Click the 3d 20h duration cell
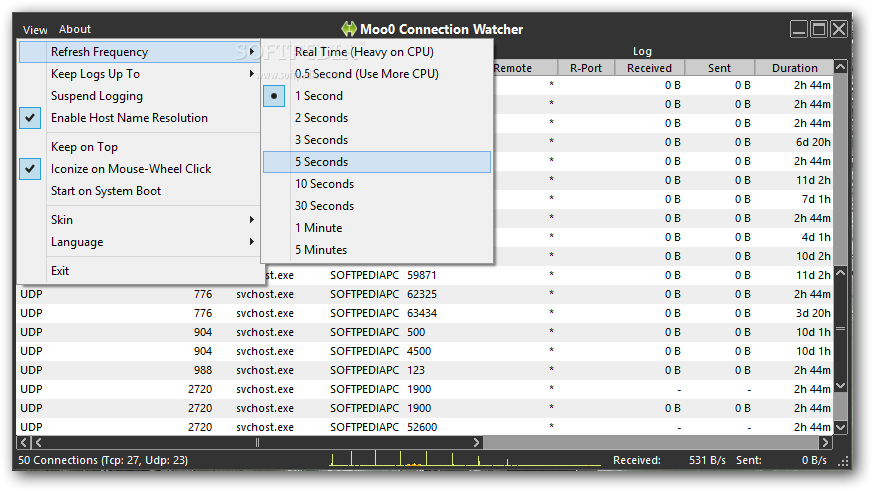Image resolution: width=873 pixels, height=491 pixels. point(813,313)
